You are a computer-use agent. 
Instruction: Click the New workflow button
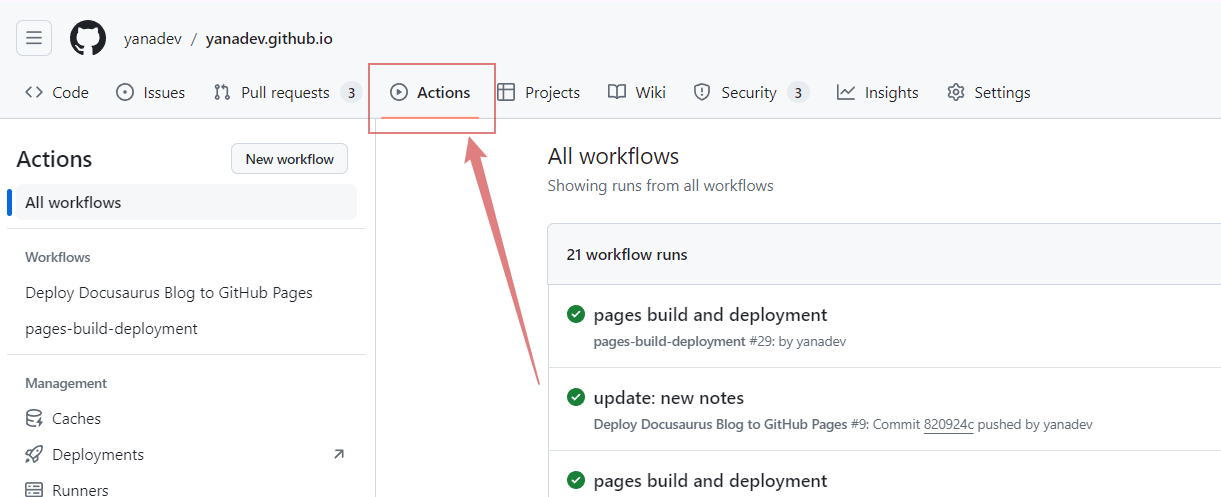pyautogui.click(x=290, y=159)
